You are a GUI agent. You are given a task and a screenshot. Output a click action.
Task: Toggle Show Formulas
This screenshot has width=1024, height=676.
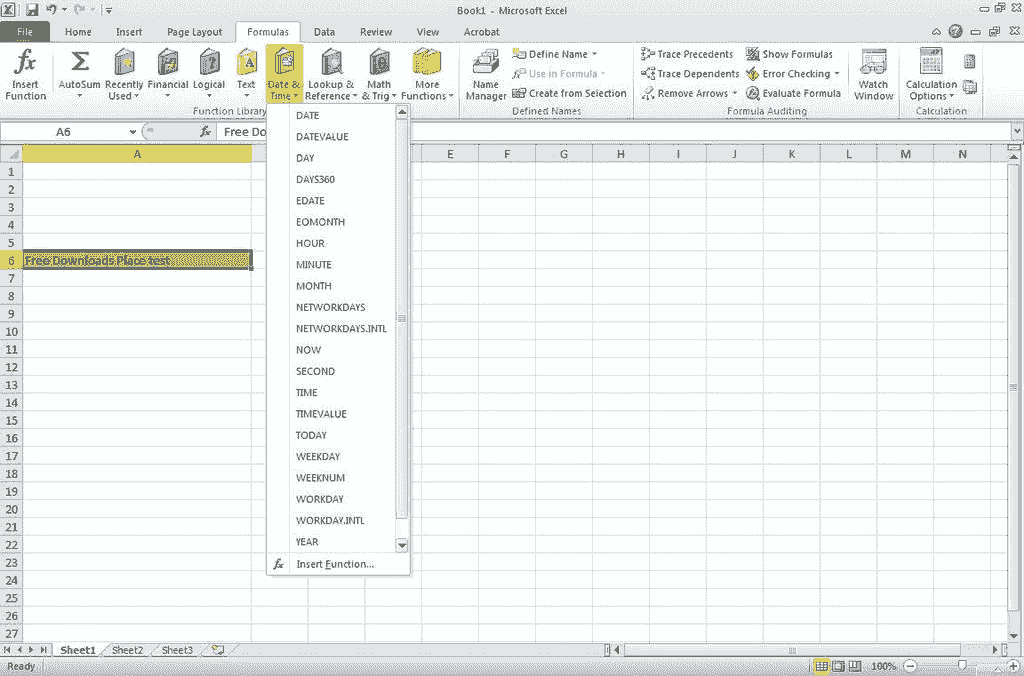click(790, 54)
